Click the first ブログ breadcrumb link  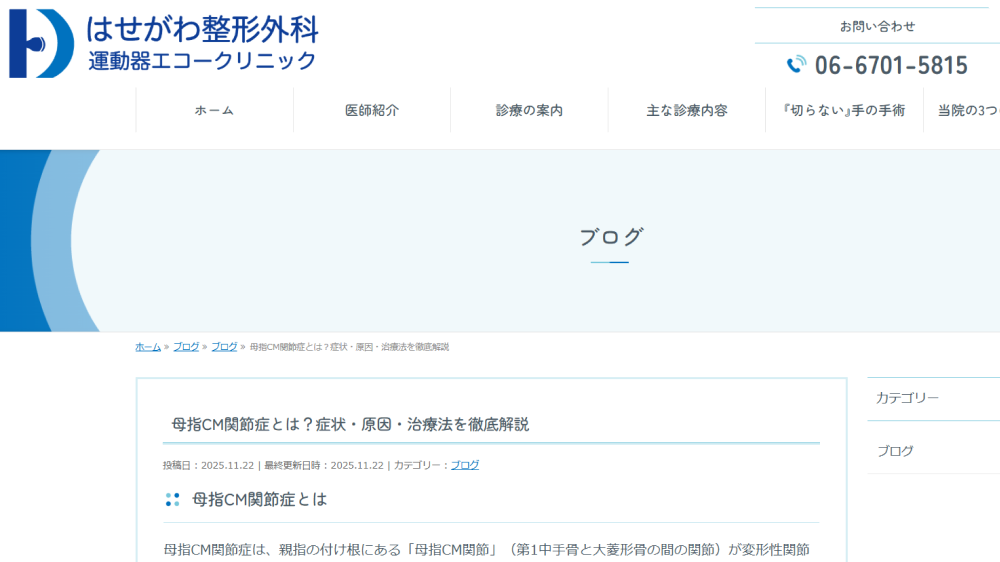tap(186, 347)
